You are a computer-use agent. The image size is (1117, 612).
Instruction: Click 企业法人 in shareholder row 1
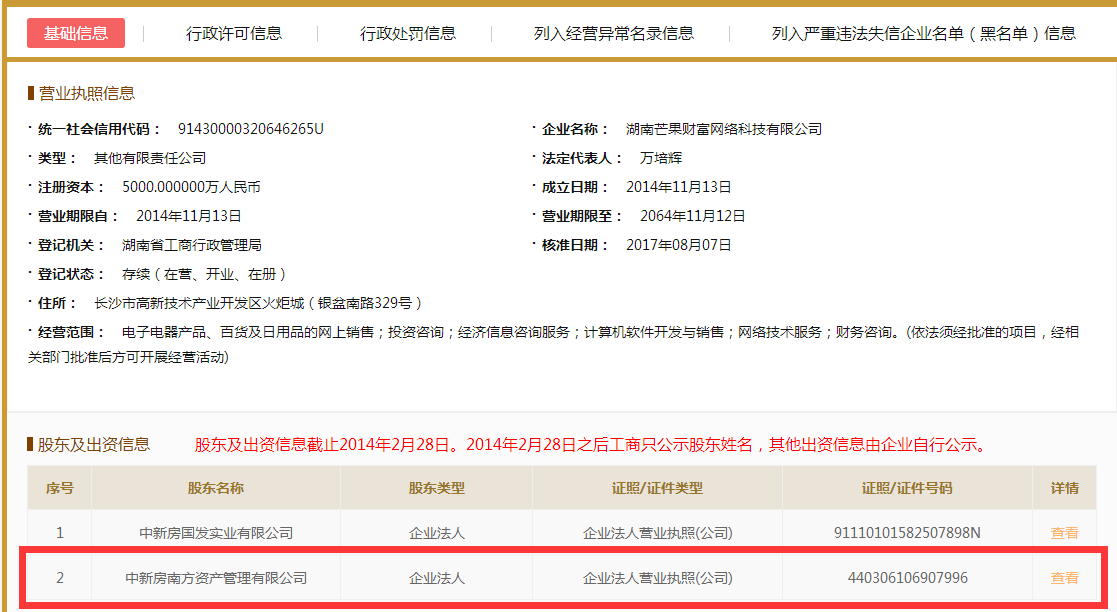(437, 533)
